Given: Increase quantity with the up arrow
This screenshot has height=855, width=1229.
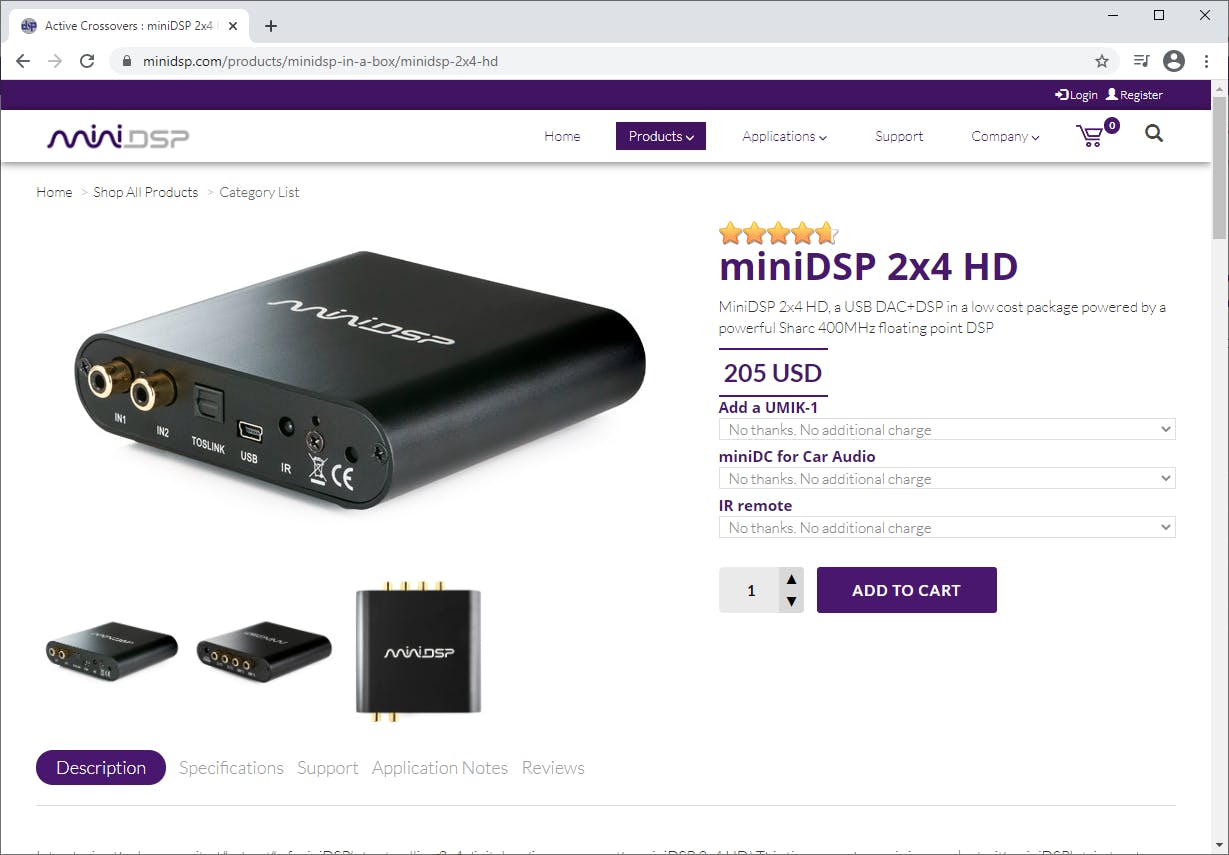Looking at the screenshot, I should [791, 579].
